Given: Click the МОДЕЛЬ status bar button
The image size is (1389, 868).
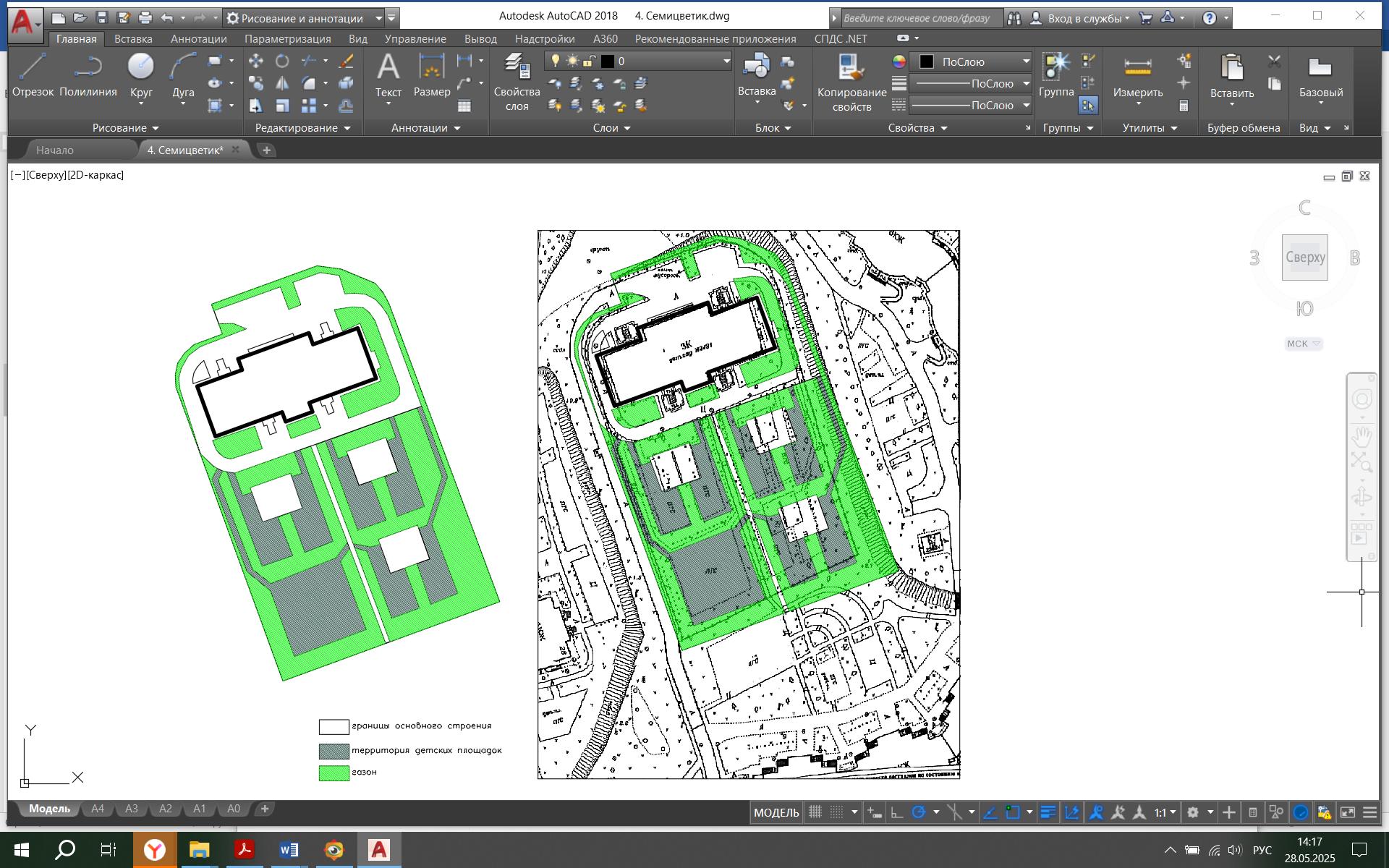Looking at the screenshot, I should pos(776,812).
